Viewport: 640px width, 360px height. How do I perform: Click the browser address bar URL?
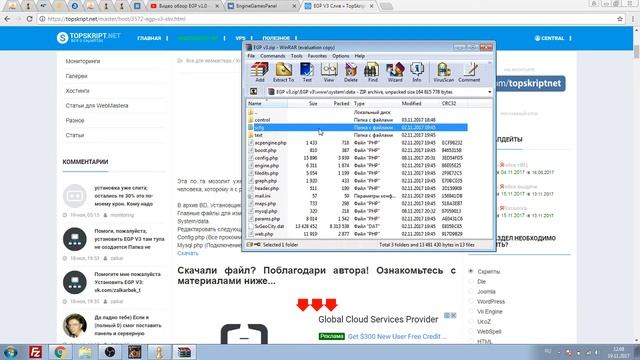116,19
